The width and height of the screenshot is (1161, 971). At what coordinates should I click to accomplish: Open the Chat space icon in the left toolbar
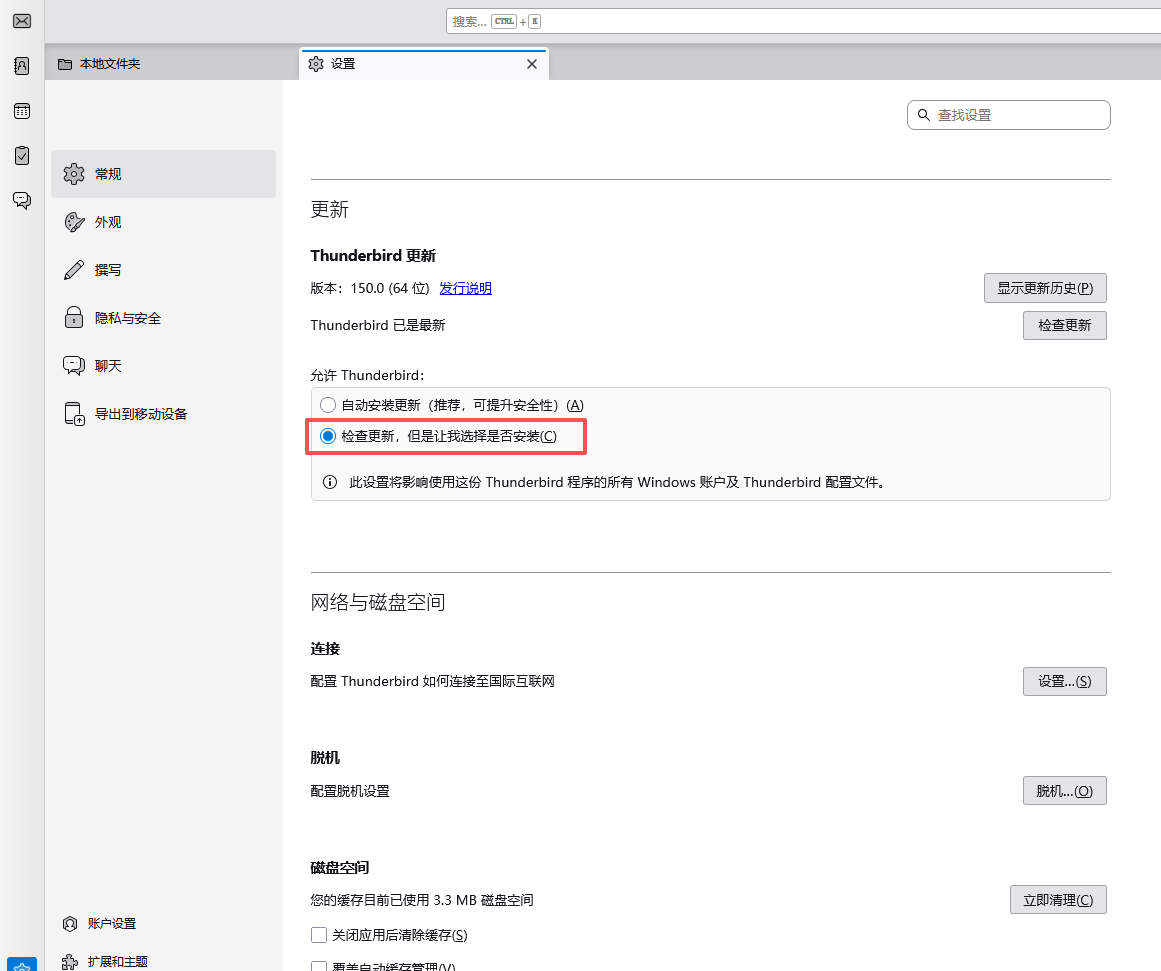(x=22, y=200)
